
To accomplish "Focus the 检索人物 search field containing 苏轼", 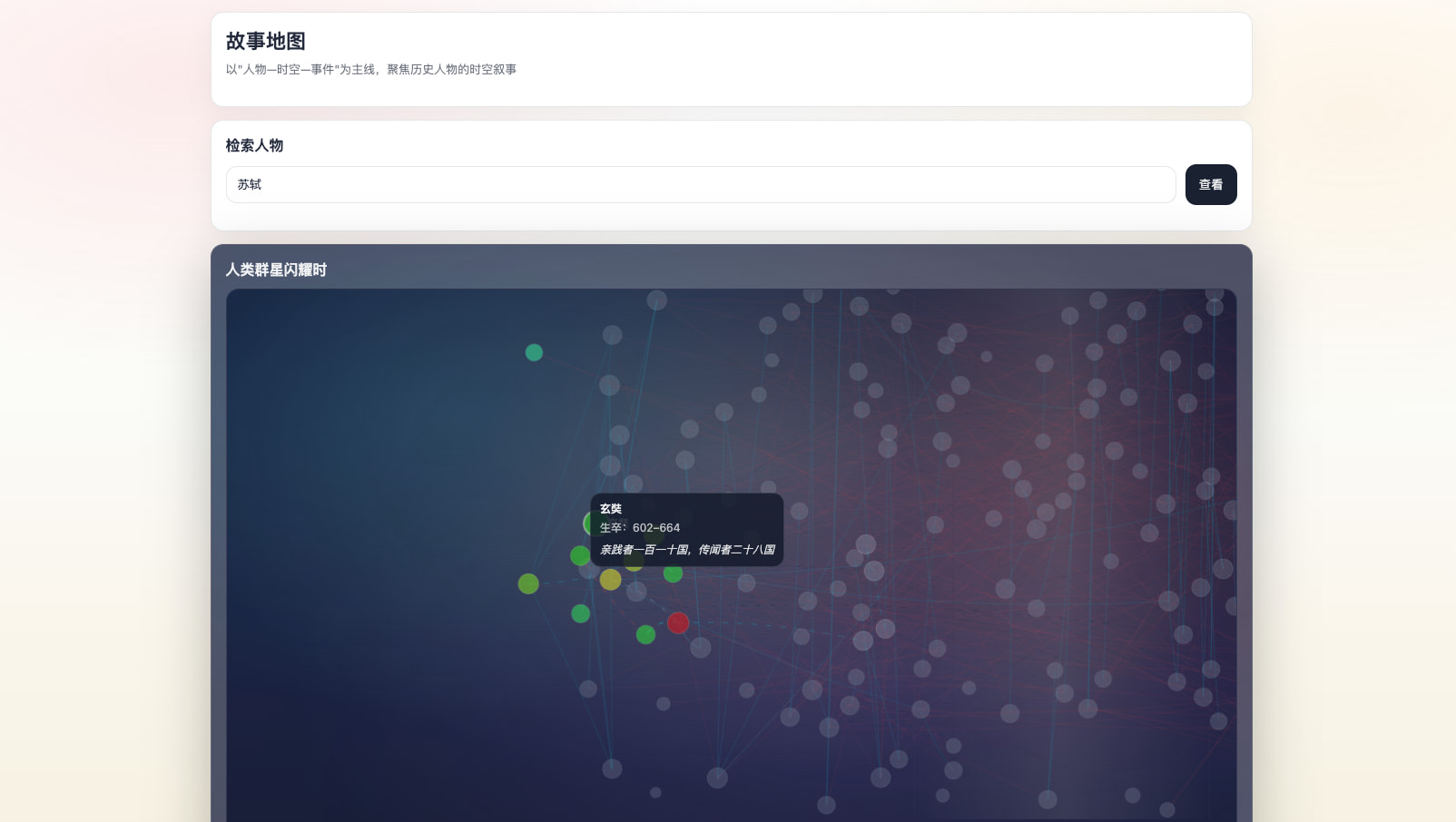I will pos(701,184).
